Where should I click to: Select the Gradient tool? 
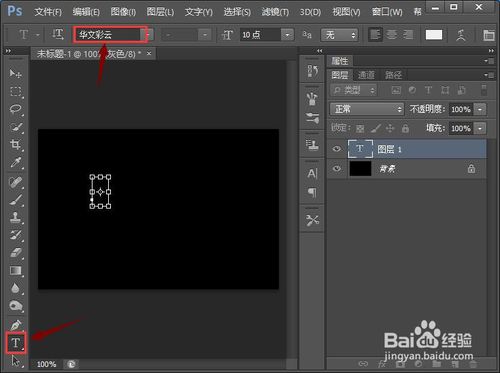click(x=15, y=271)
